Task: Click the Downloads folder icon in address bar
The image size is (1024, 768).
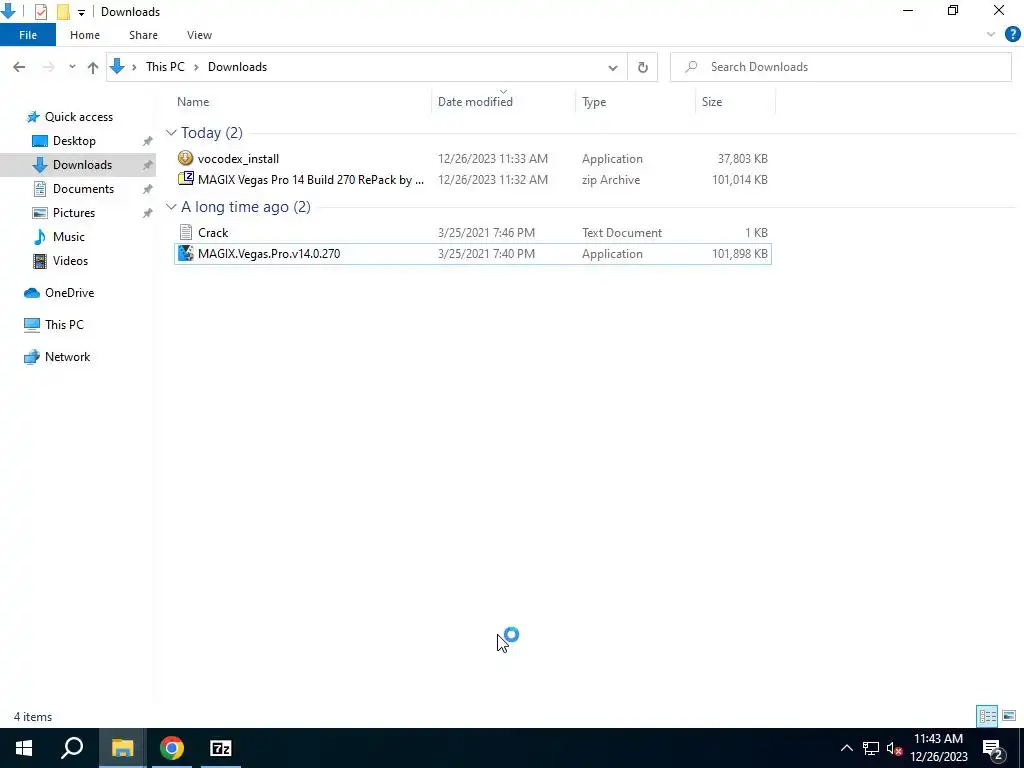Action: coord(118,67)
